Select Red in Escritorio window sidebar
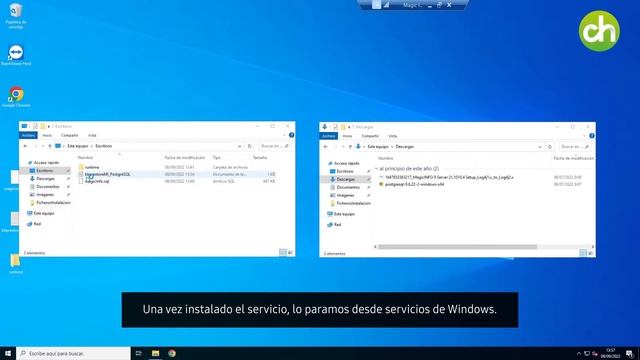This screenshot has width=640, height=360. 37,224
